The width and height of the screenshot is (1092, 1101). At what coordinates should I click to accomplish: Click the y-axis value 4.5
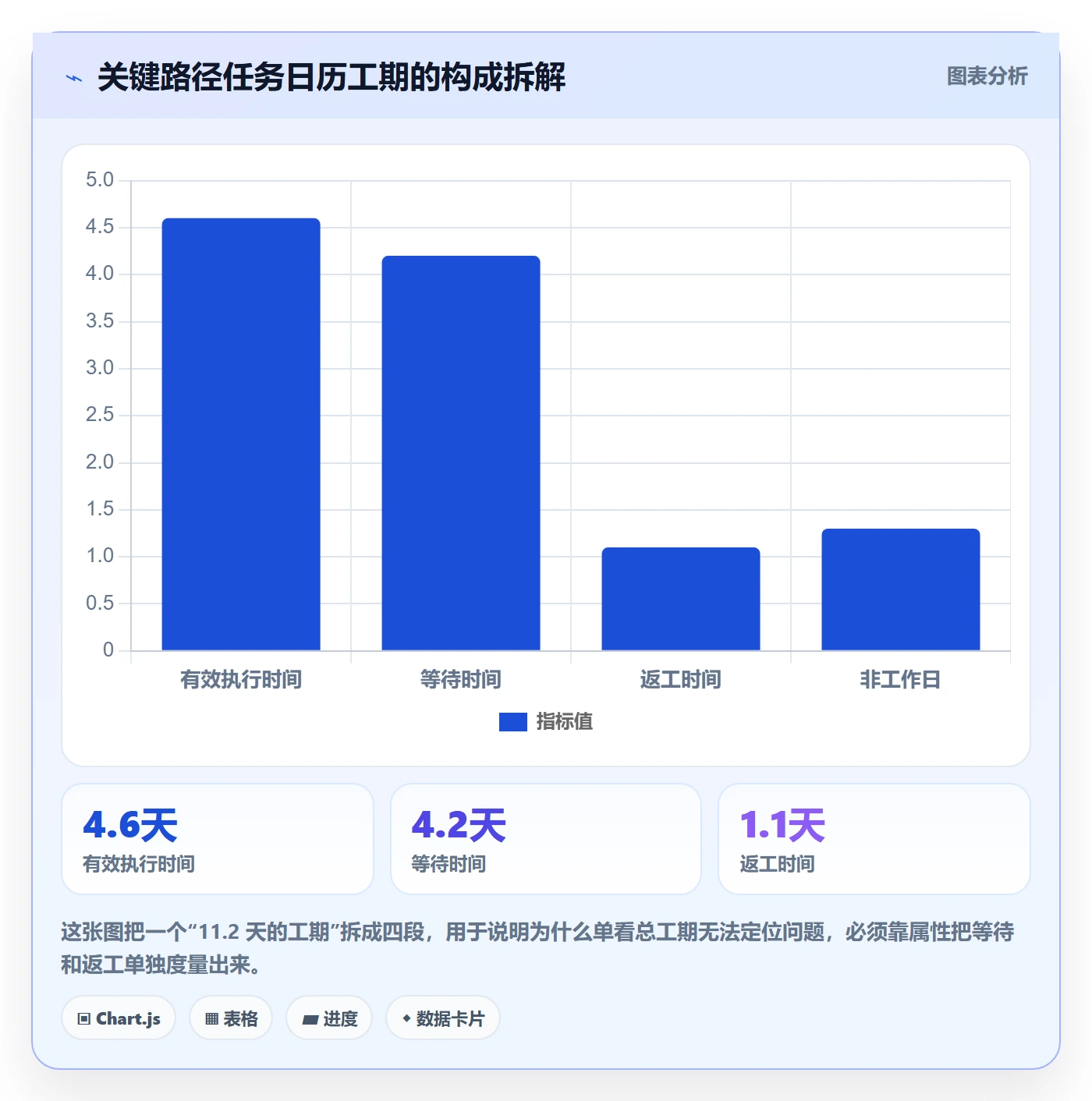pos(100,227)
